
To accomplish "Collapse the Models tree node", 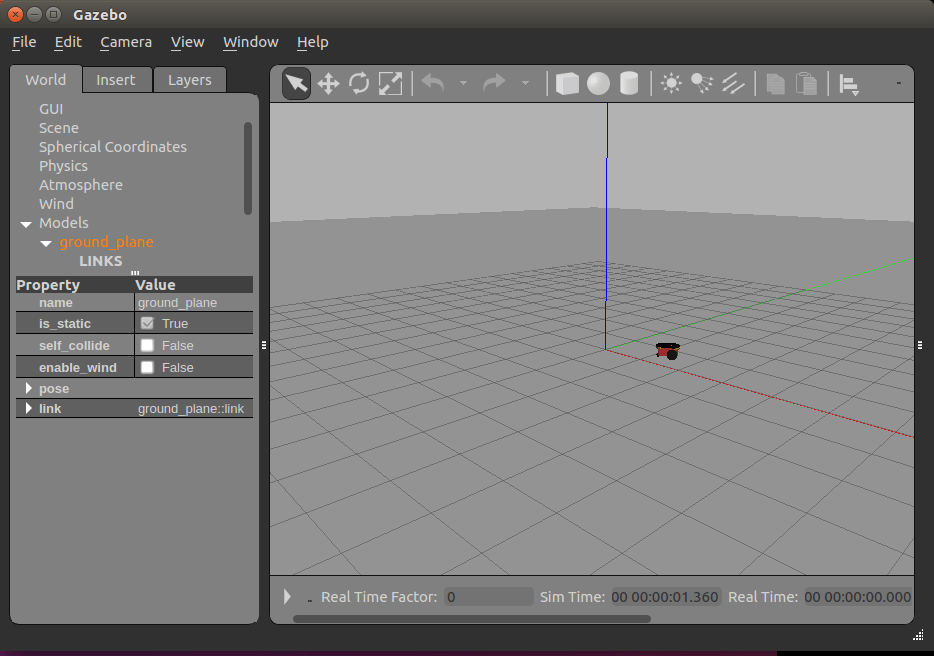I will coord(26,224).
